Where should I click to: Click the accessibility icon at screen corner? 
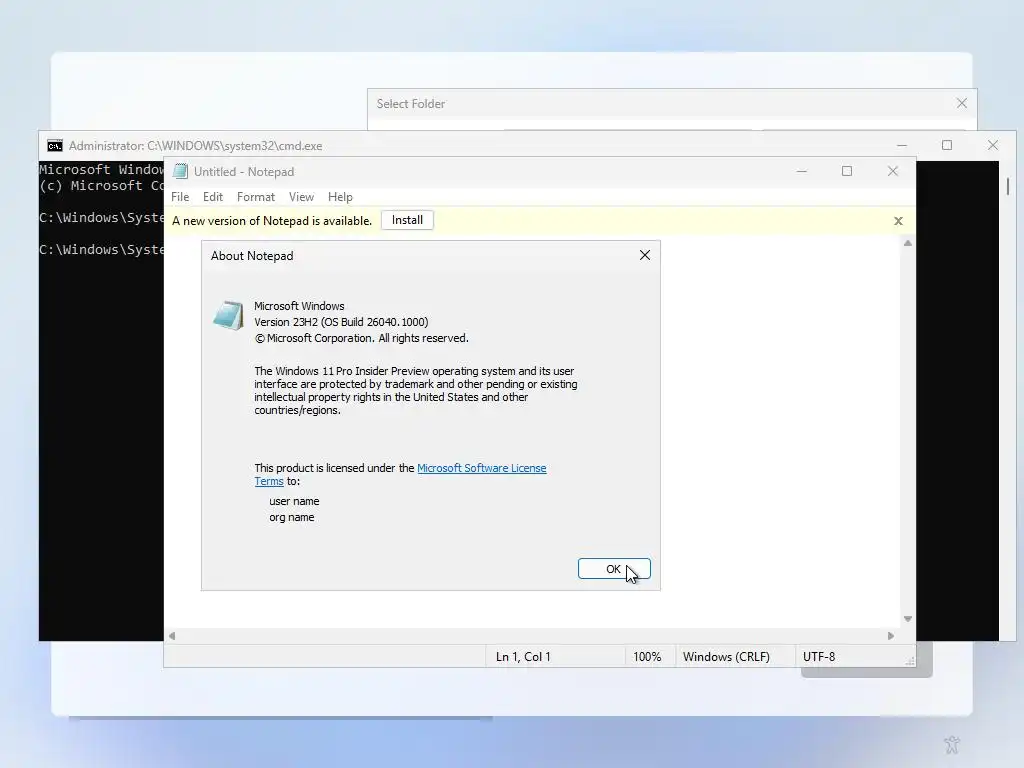[952, 744]
